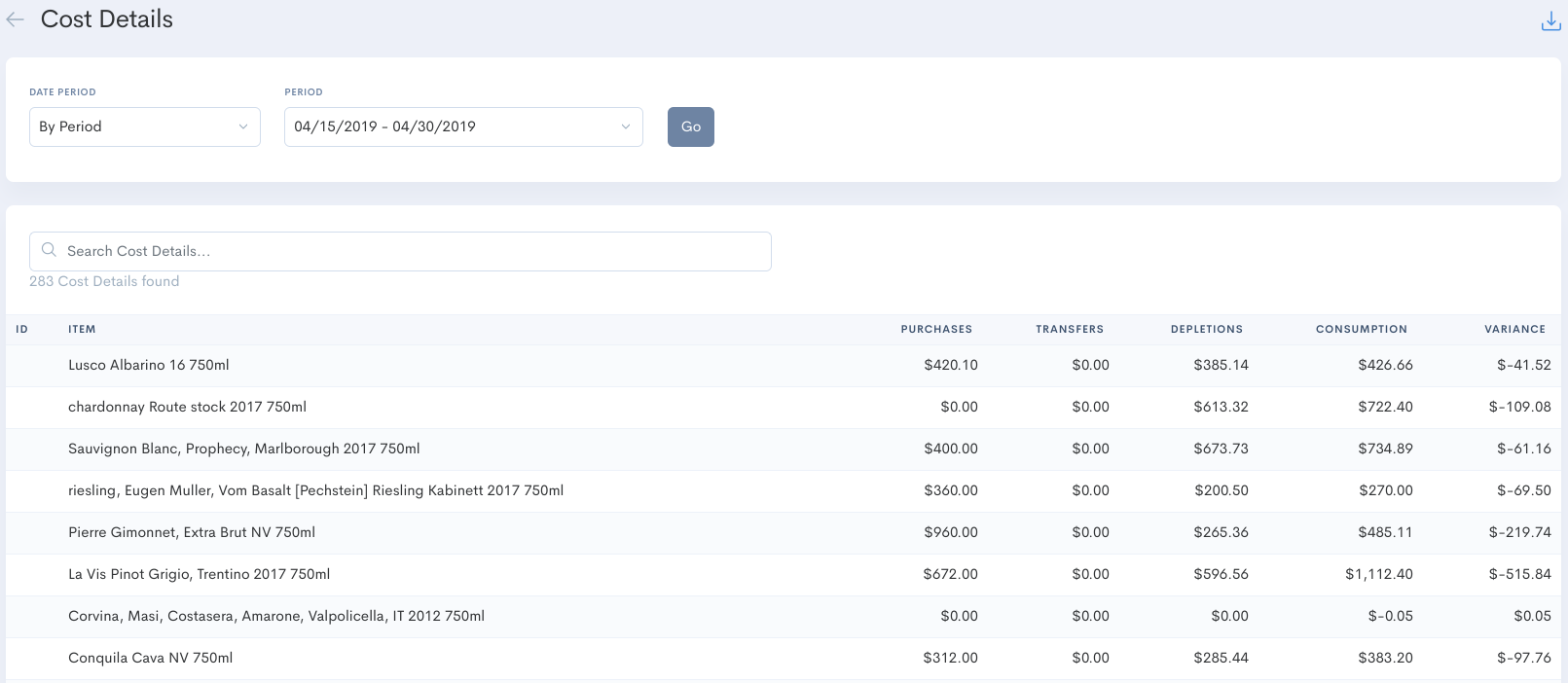Click the $613.32 depletions value for chardonnay
Image resolution: width=1568 pixels, height=683 pixels.
pos(1222,407)
